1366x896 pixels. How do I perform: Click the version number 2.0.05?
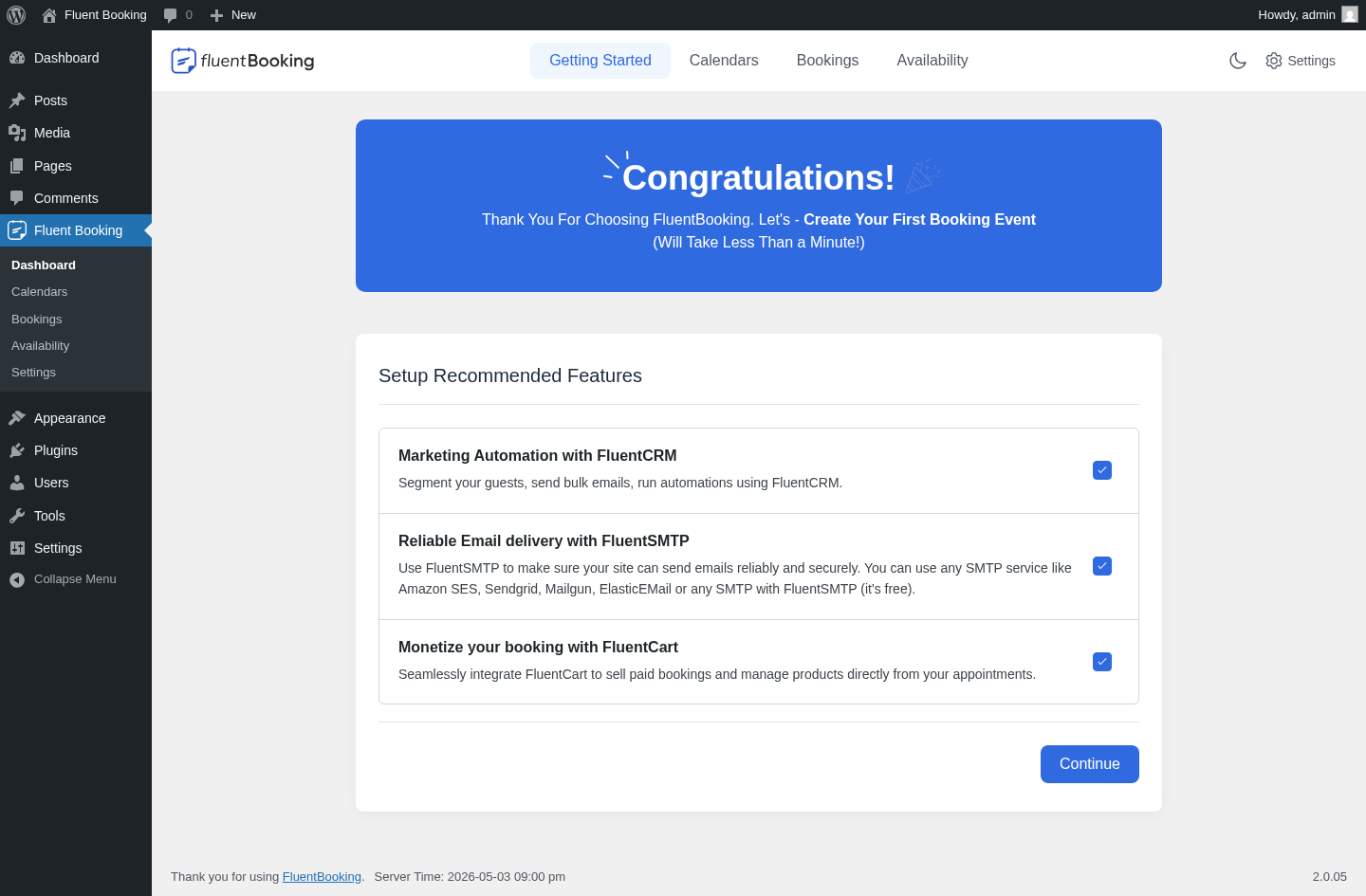tap(1330, 877)
